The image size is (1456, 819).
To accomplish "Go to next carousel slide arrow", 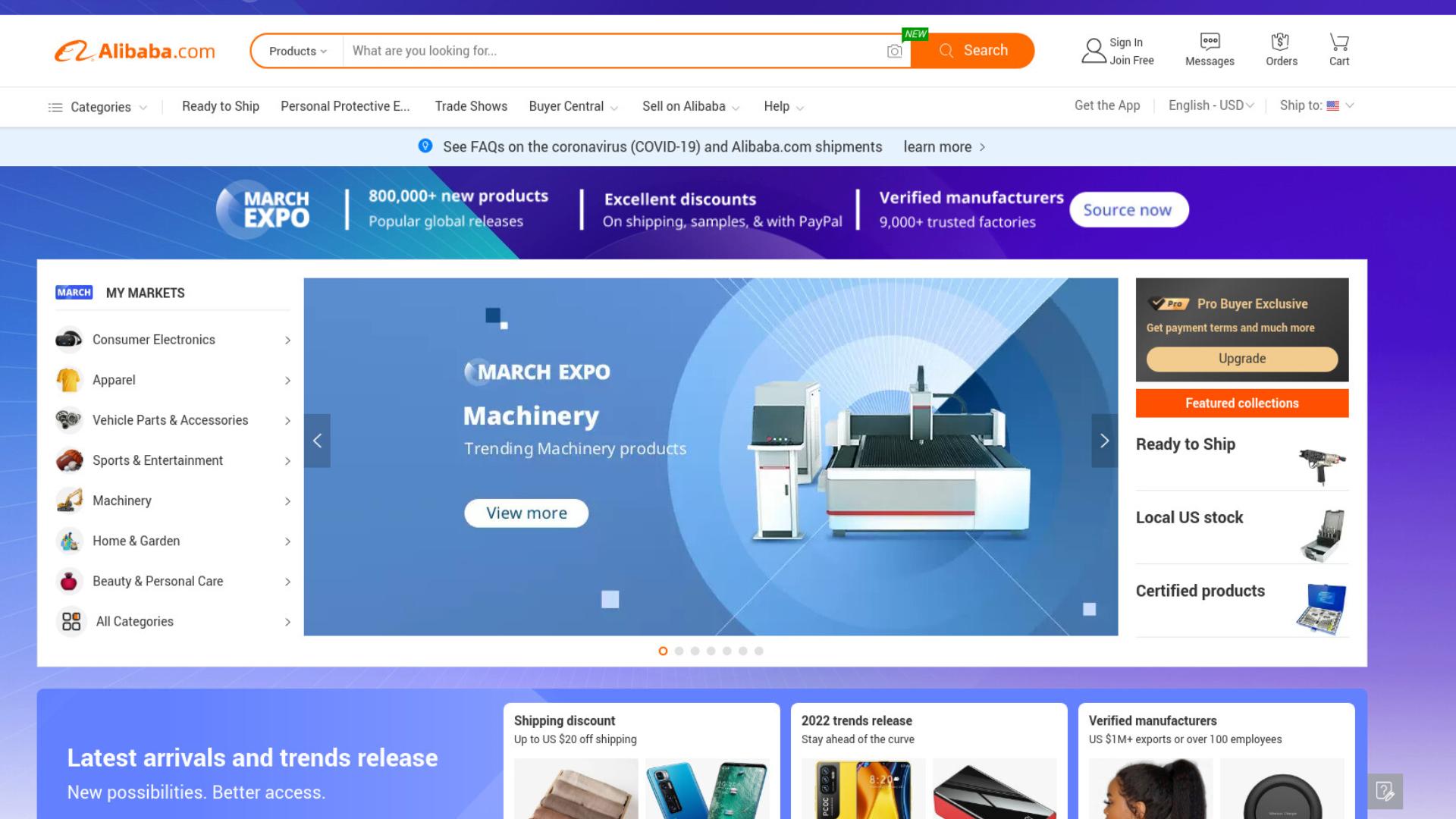I will 1104,441.
